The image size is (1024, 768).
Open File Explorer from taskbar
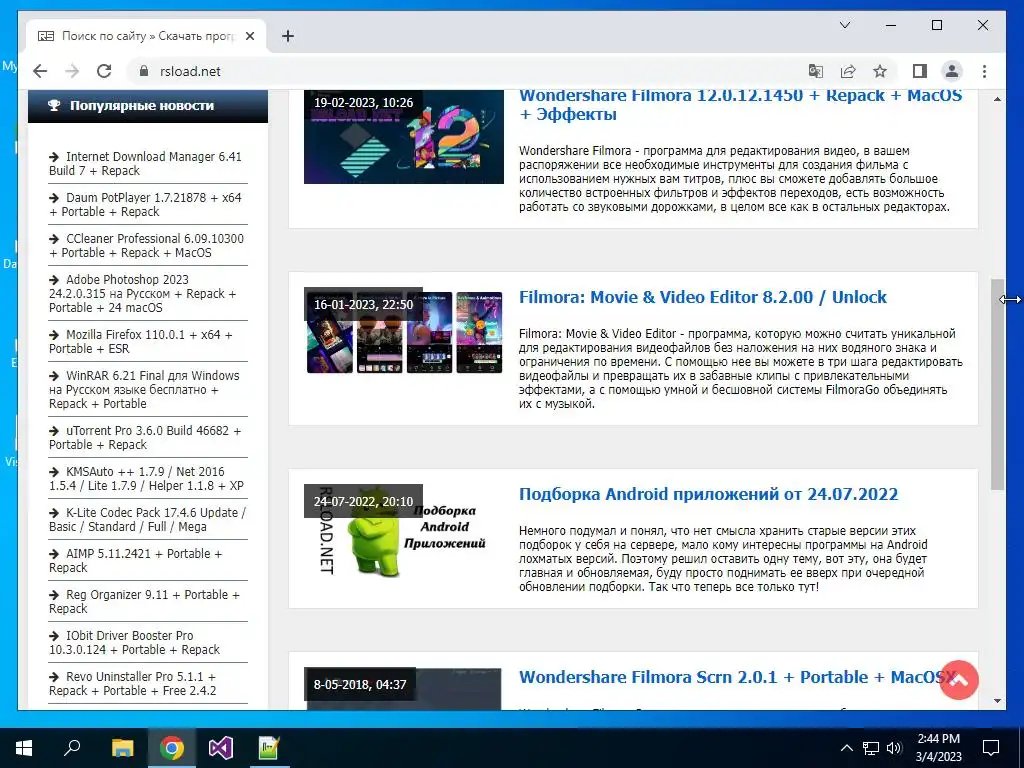(122, 748)
